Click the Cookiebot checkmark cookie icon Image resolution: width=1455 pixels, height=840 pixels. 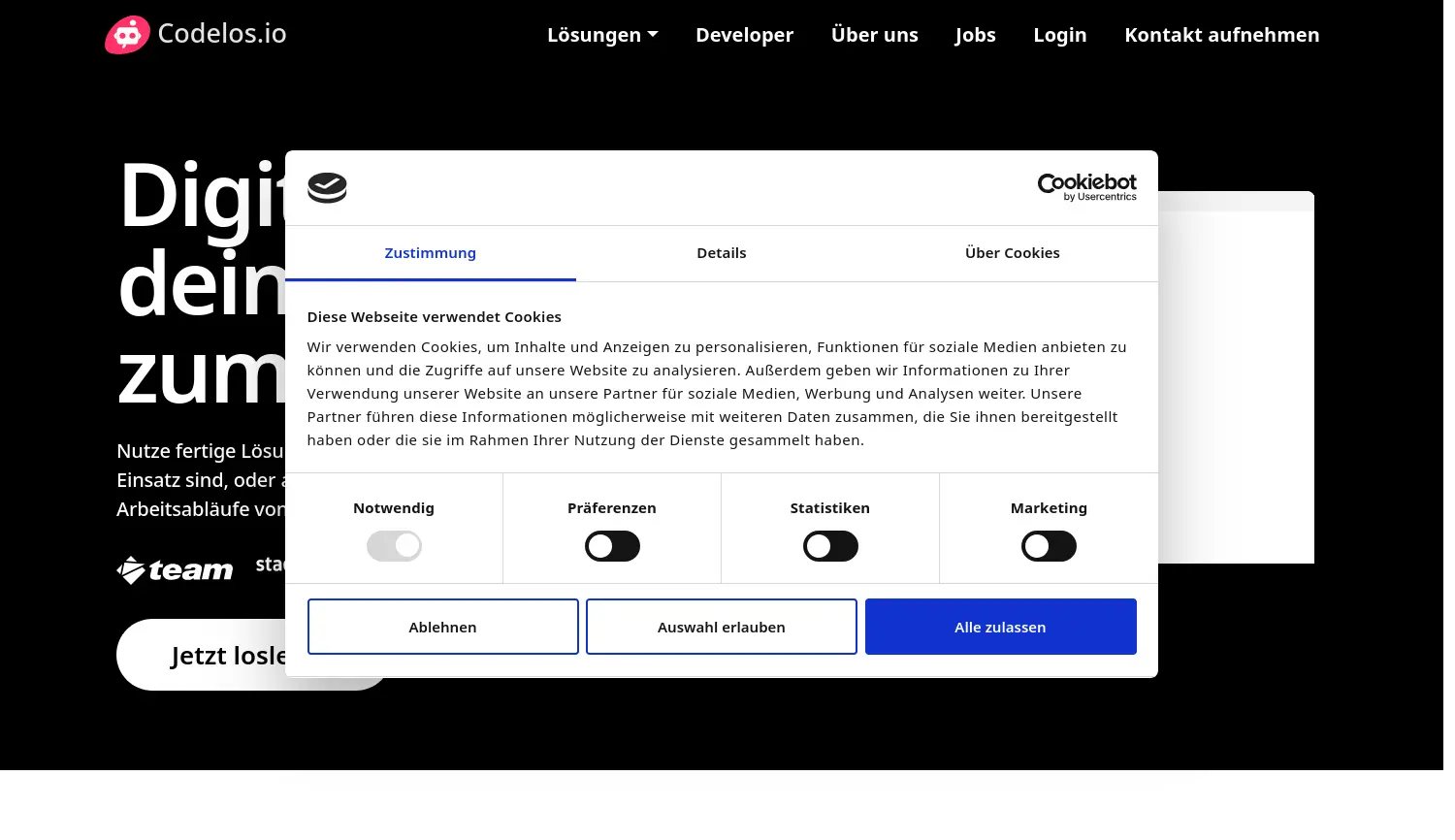(x=327, y=188)
